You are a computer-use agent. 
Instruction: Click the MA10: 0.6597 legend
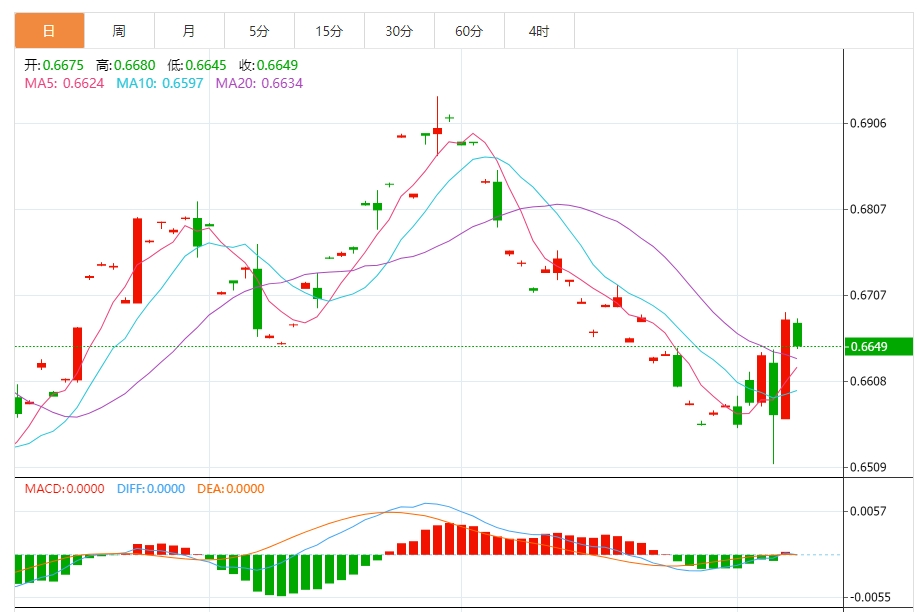(160, 83)
